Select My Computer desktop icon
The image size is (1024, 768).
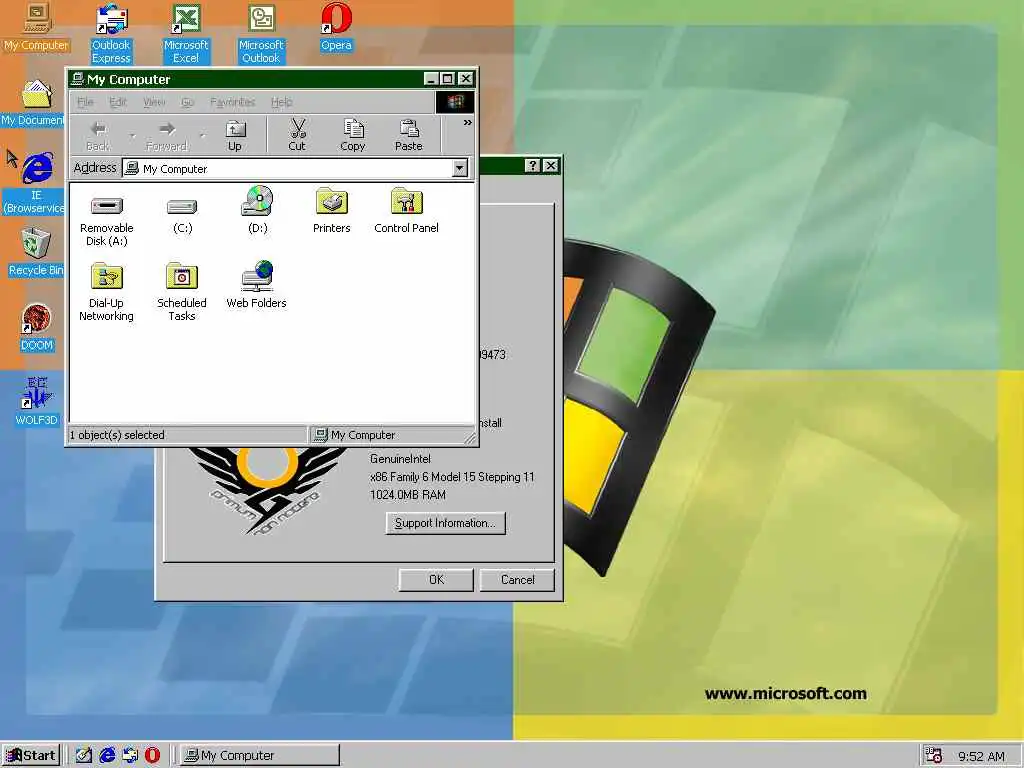(36, 27)
